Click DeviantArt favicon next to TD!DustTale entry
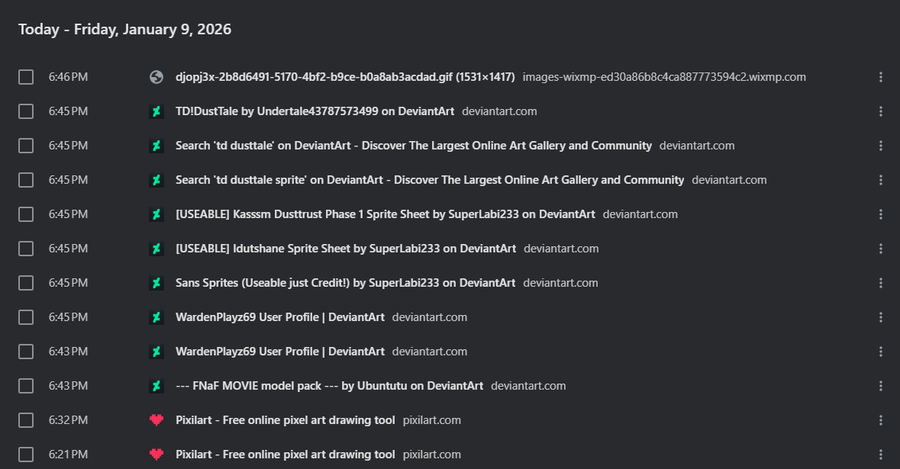 pos(156,111)
